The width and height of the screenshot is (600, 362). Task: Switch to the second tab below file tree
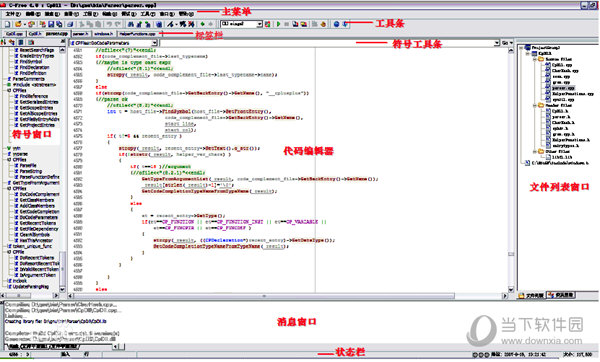coord(560,295)
